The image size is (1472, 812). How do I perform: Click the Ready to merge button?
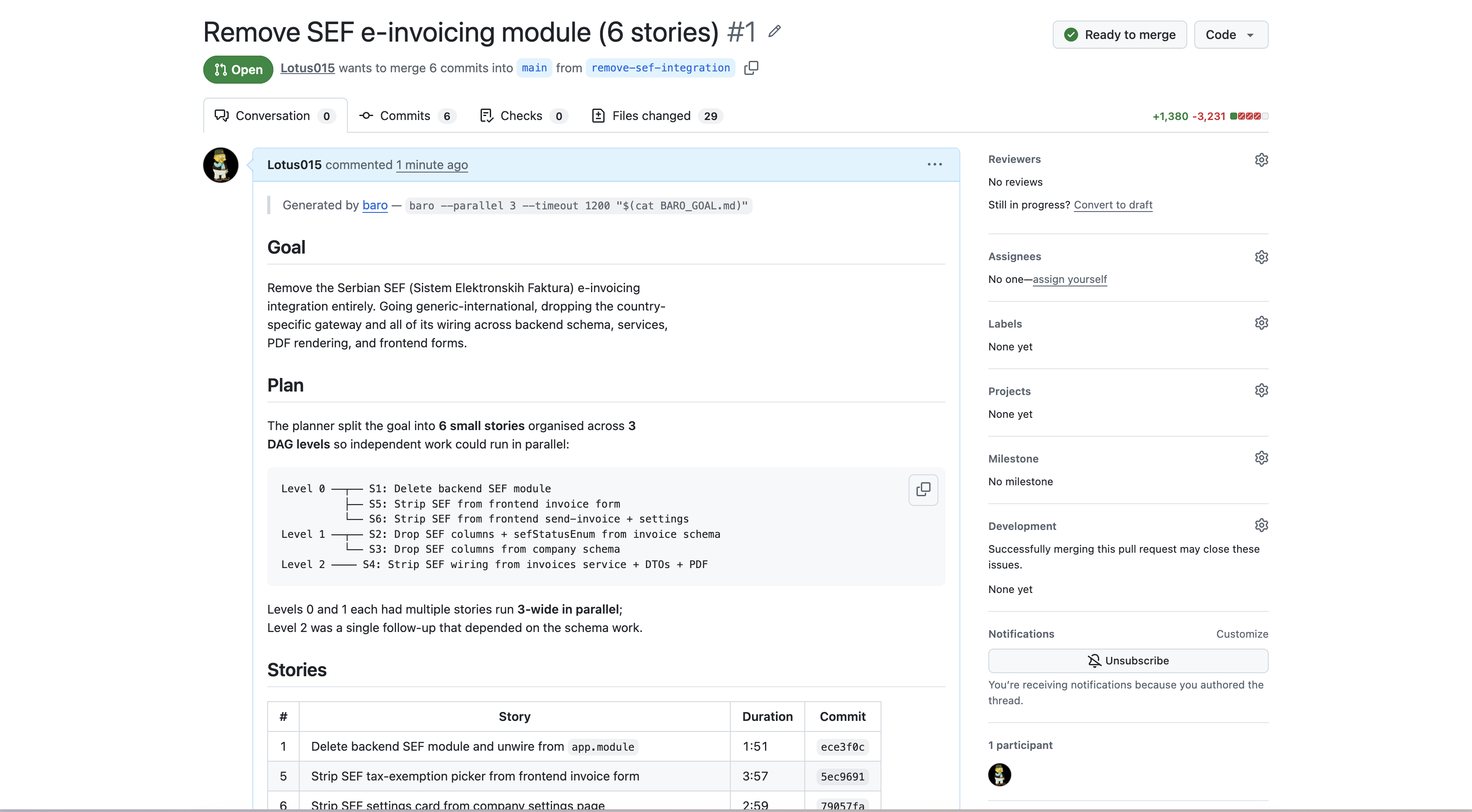pos(1120,35)
